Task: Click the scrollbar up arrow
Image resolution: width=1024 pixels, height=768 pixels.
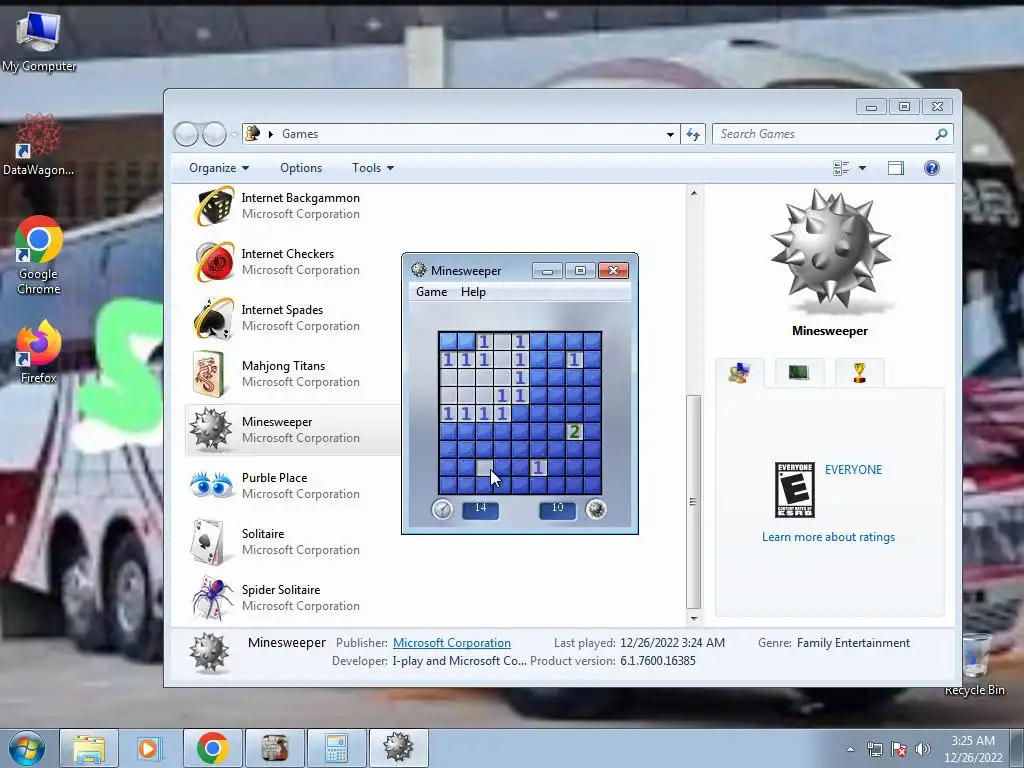Action: click(x=694, y=193)
